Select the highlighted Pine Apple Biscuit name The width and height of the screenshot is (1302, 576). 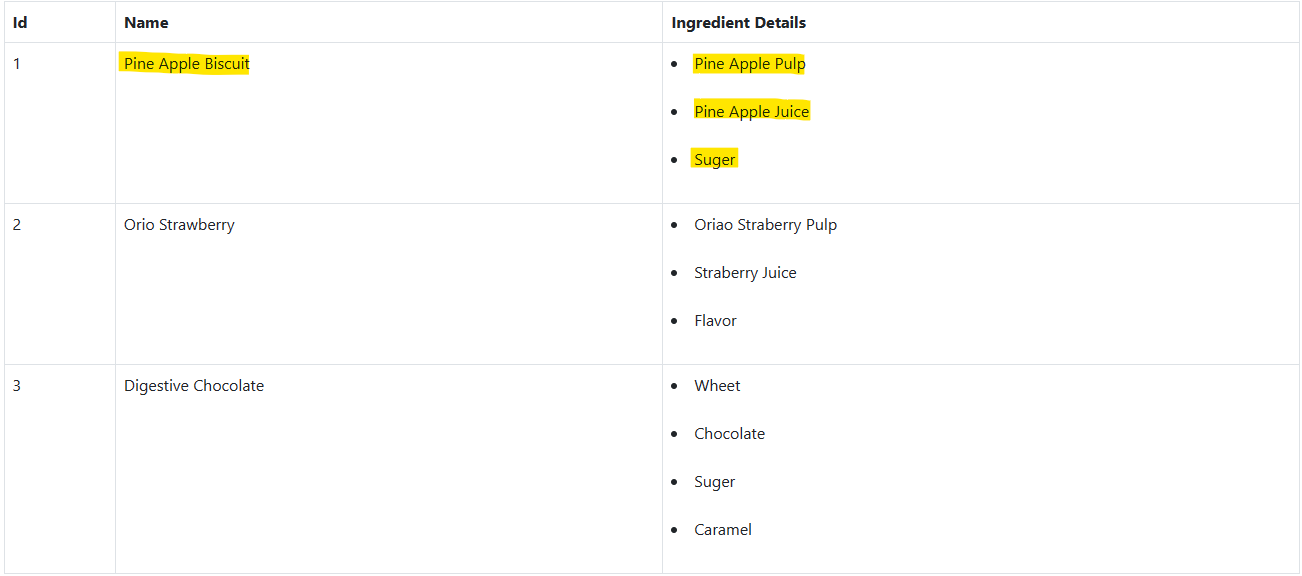[x=186, y=64]
